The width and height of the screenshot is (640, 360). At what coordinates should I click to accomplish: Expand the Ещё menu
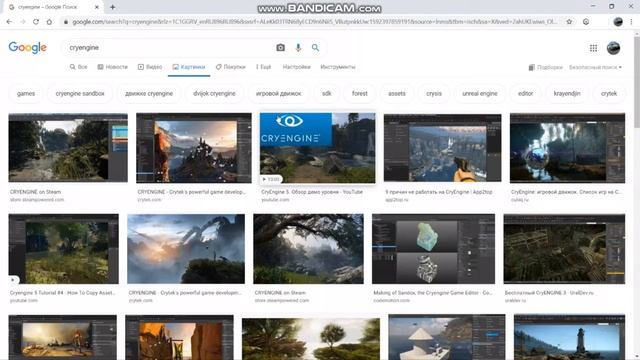[x=264, y=67]
